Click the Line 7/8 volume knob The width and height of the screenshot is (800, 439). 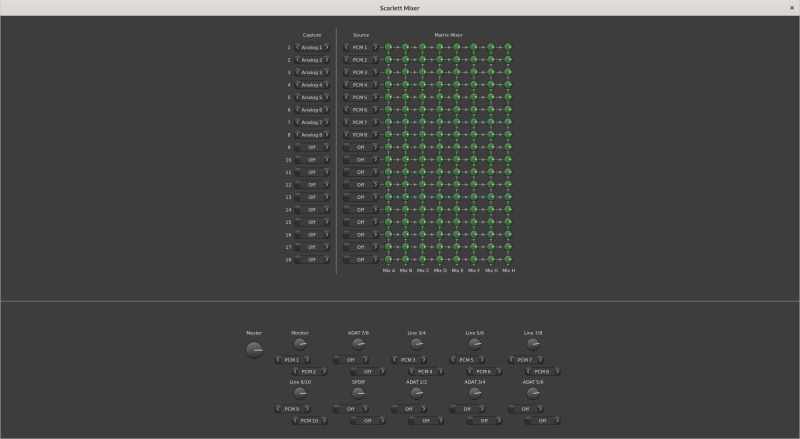[533, 345]
